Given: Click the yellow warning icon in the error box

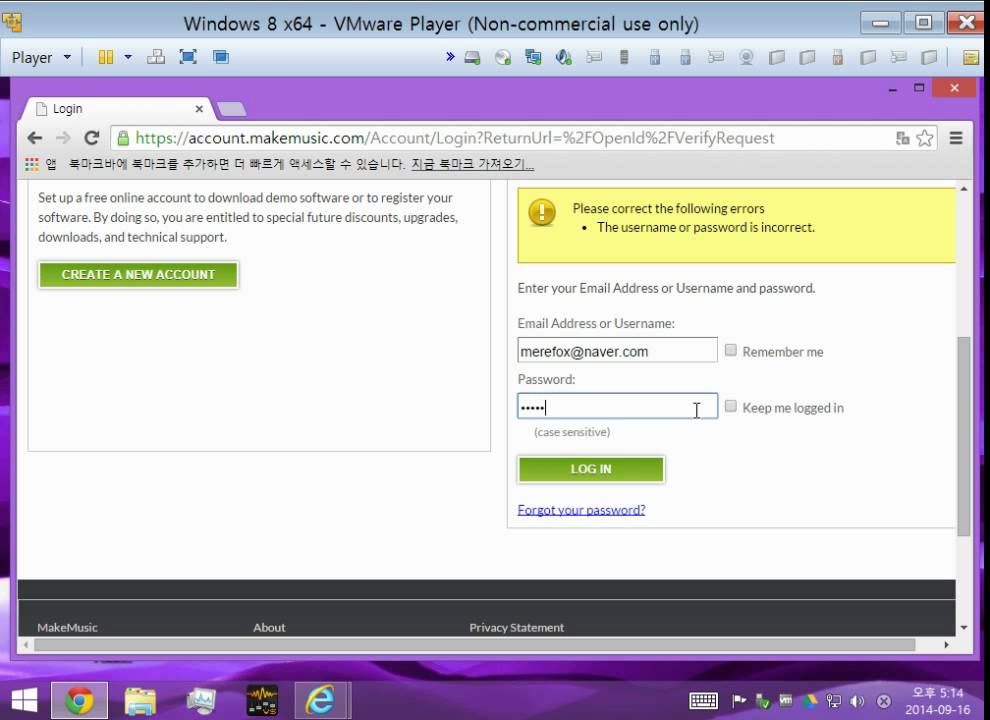Looking at the screenshot, I should [x=542, y=212].
